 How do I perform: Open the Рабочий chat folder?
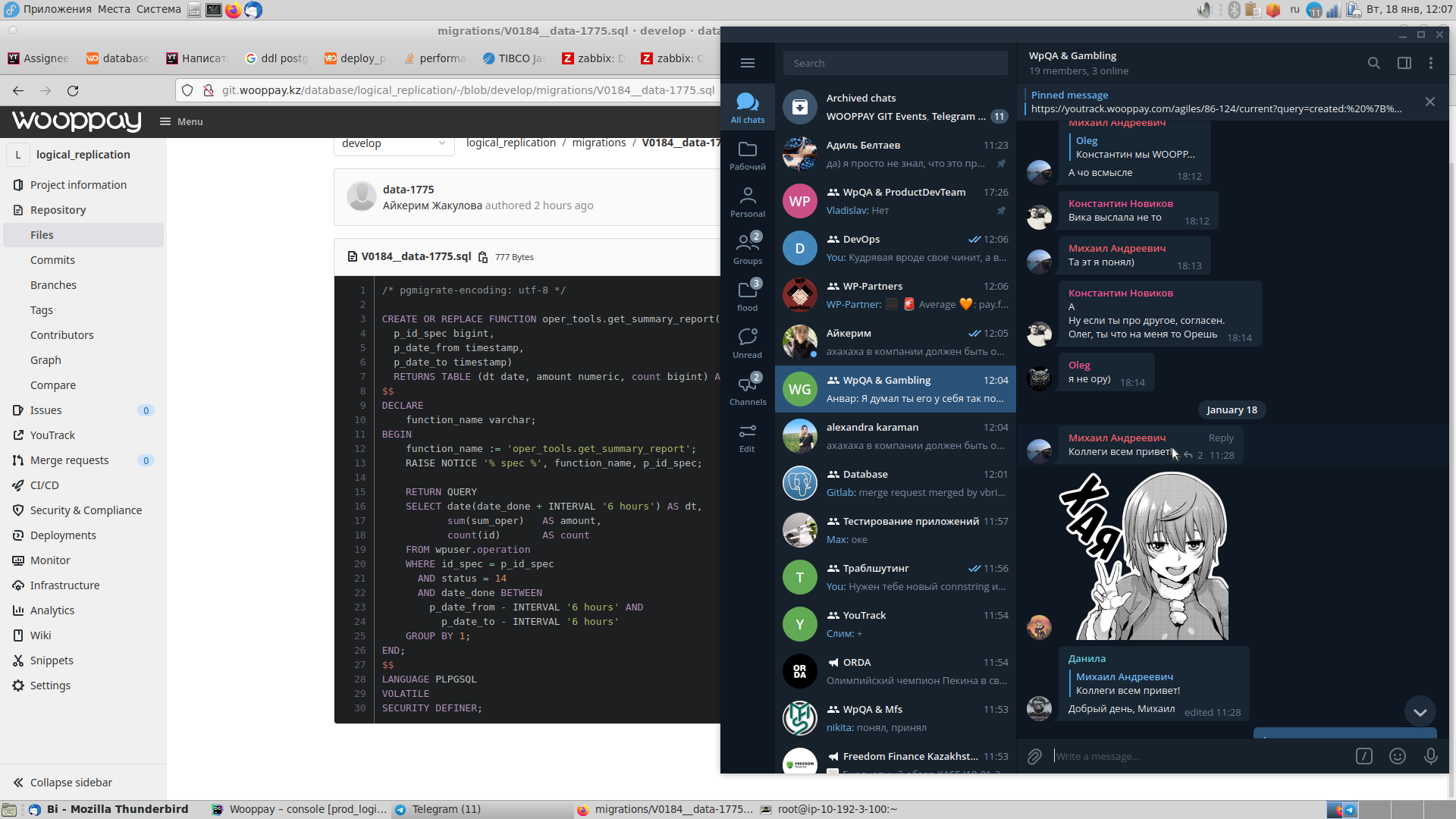(747, 155)
